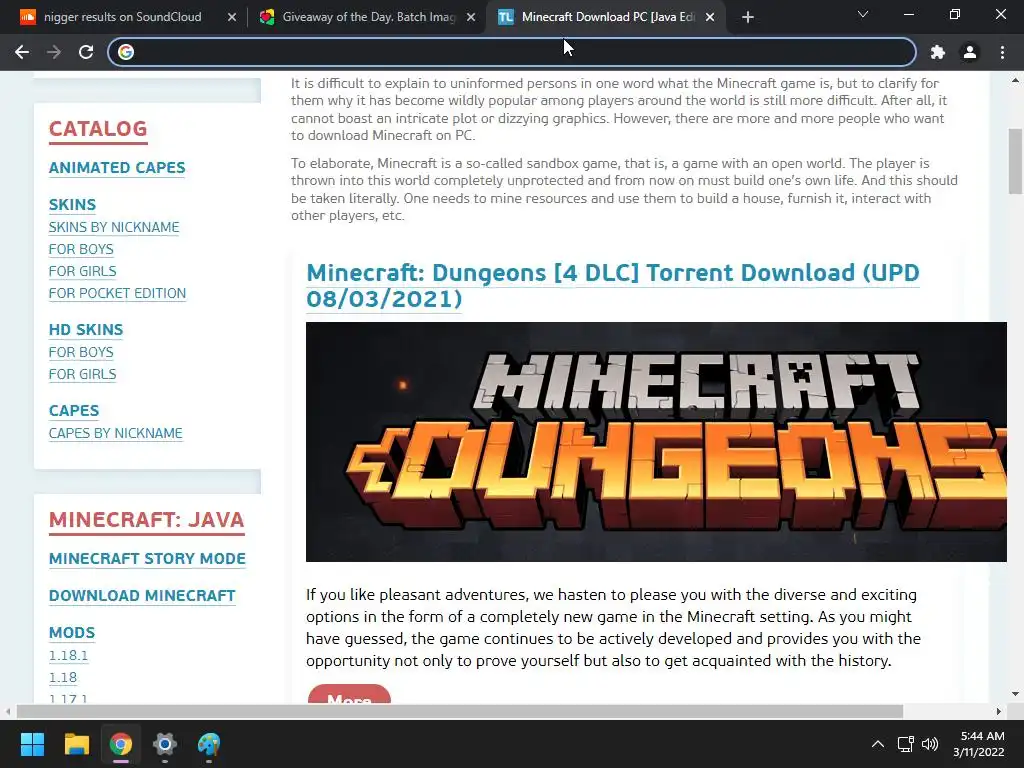Open MINECRAFT STORY MODE link
The width and height of the screenshot is (1024, 768).
pos(147,559)
